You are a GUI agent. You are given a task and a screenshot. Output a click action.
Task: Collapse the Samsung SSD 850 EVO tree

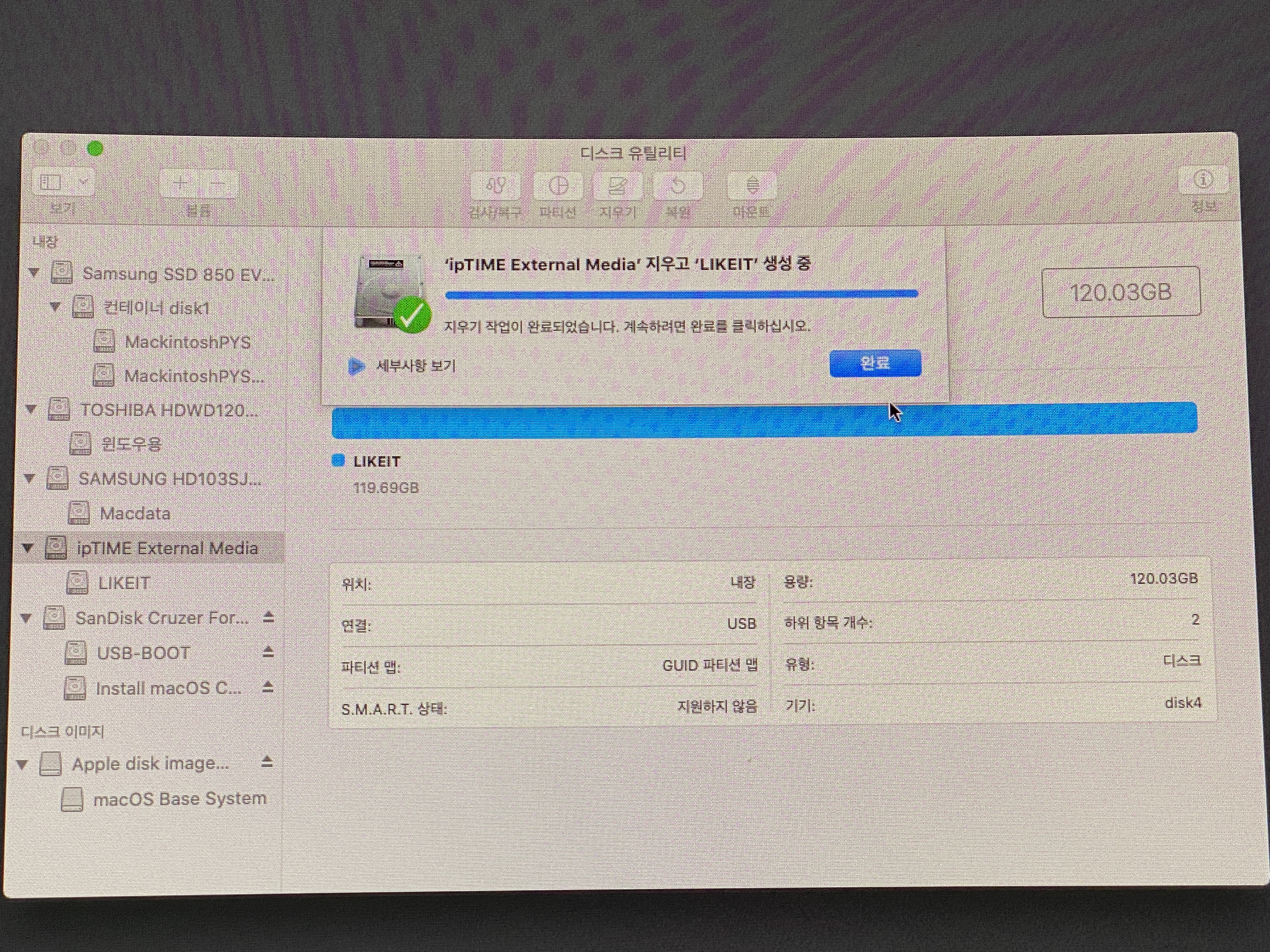click(x=34, y=273)
